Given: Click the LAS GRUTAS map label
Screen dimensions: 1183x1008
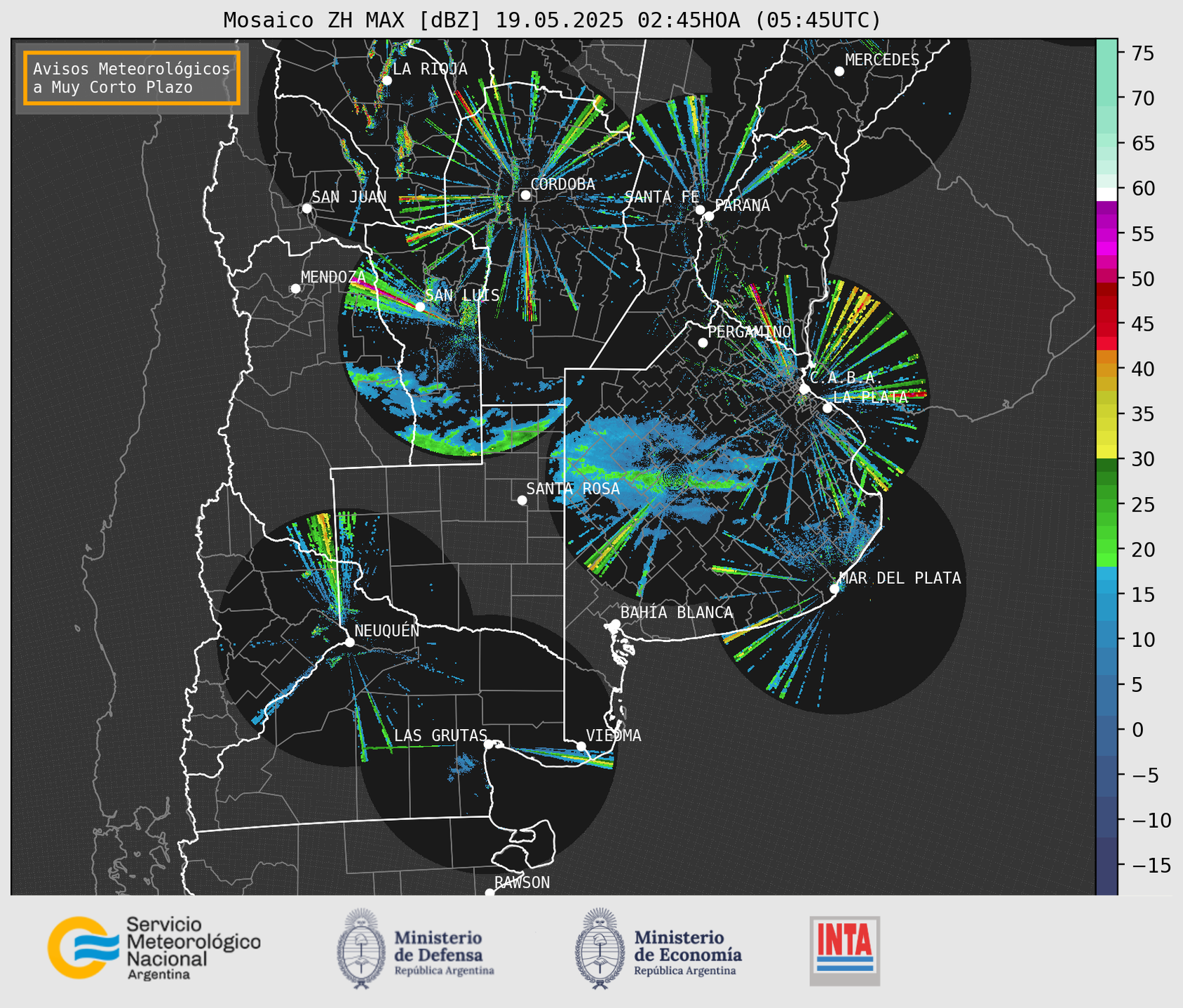Looking at the screenshot, I should point(440,735).
